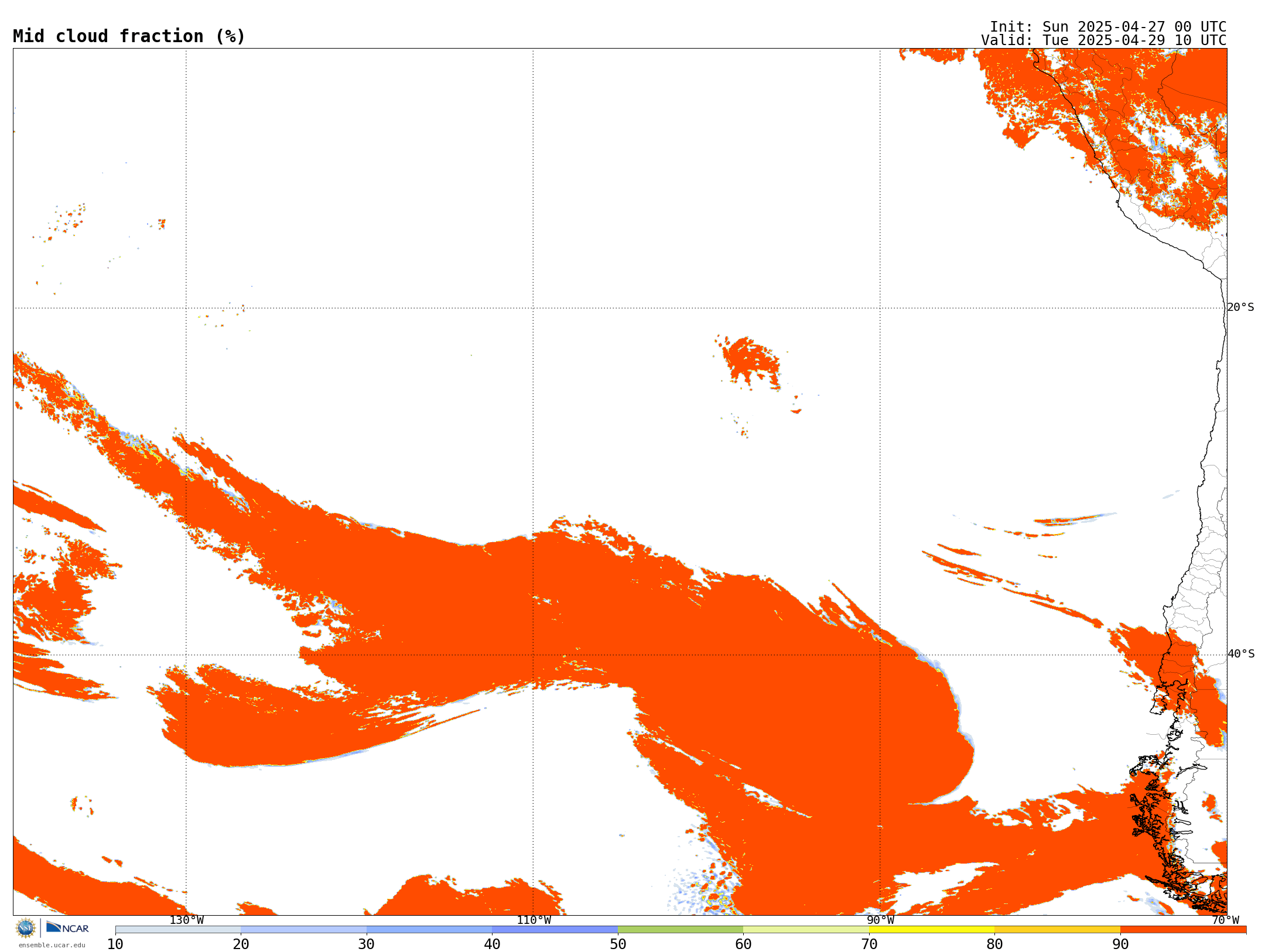Click the 90°W longitude label
Viewport: 1265px width, 952px height.
[x=880, y=920]
